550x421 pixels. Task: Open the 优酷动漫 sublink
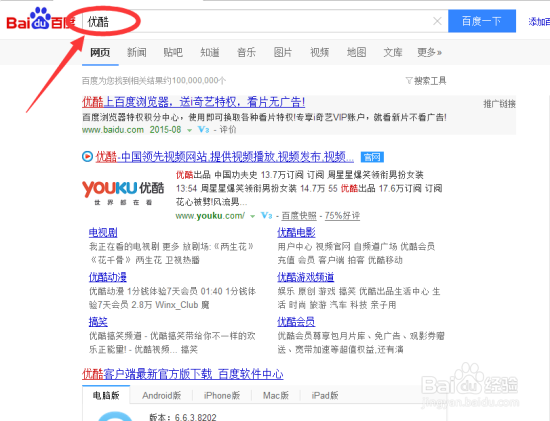(x=108, y=277)
